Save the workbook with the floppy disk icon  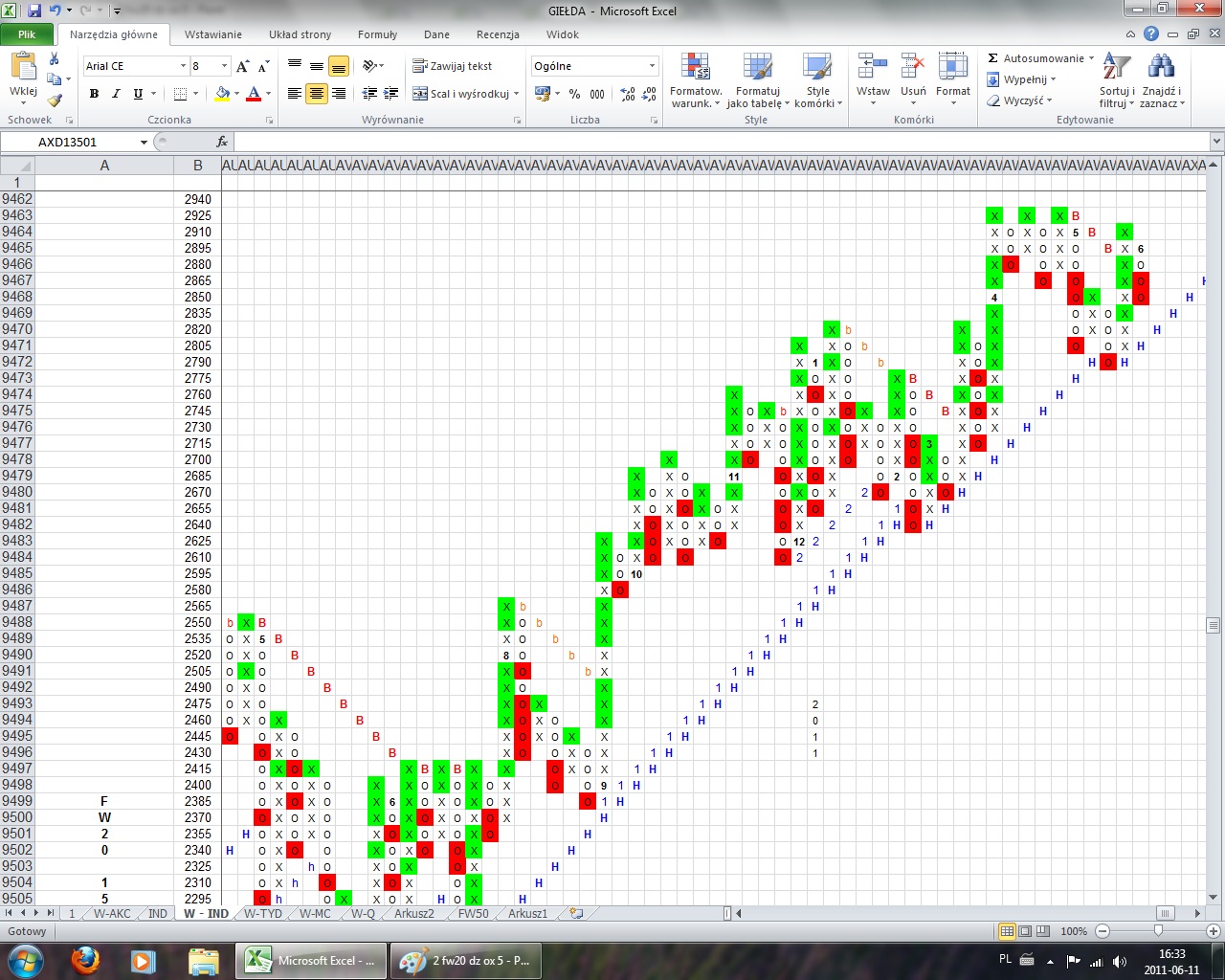pyautogui.click(x=34, y=11)
